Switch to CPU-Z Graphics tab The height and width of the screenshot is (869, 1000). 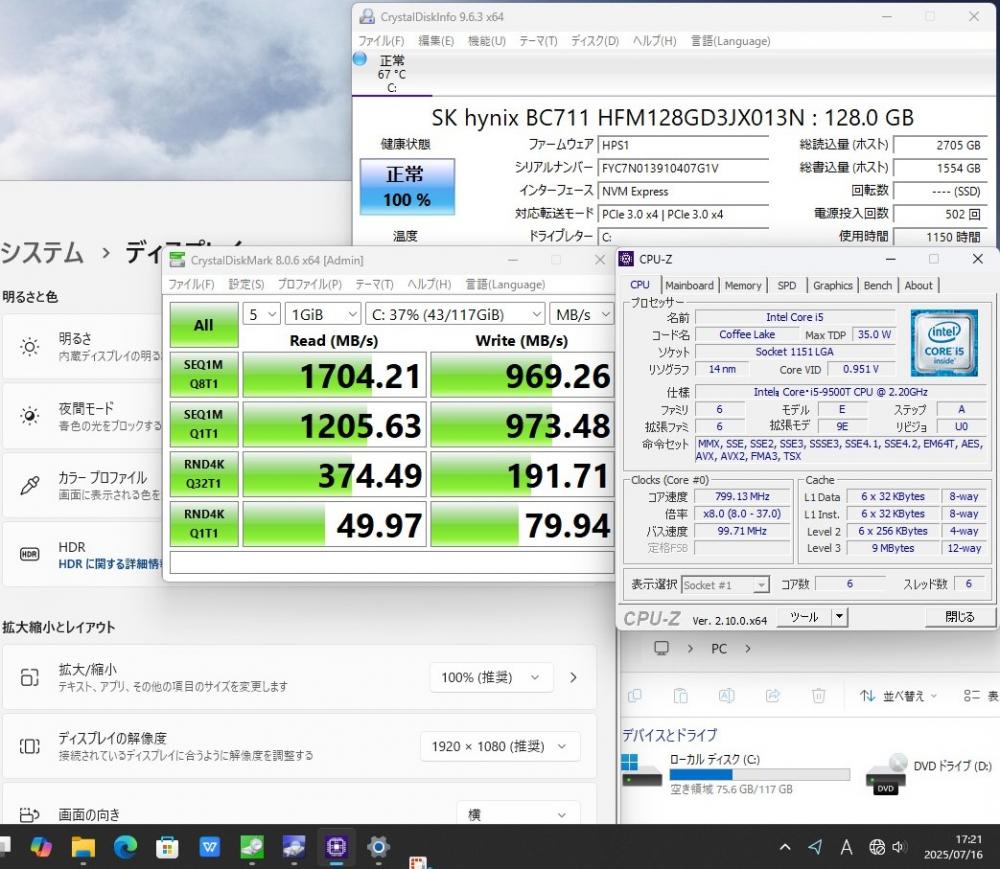pyautogui.click(x=832, y=286)
